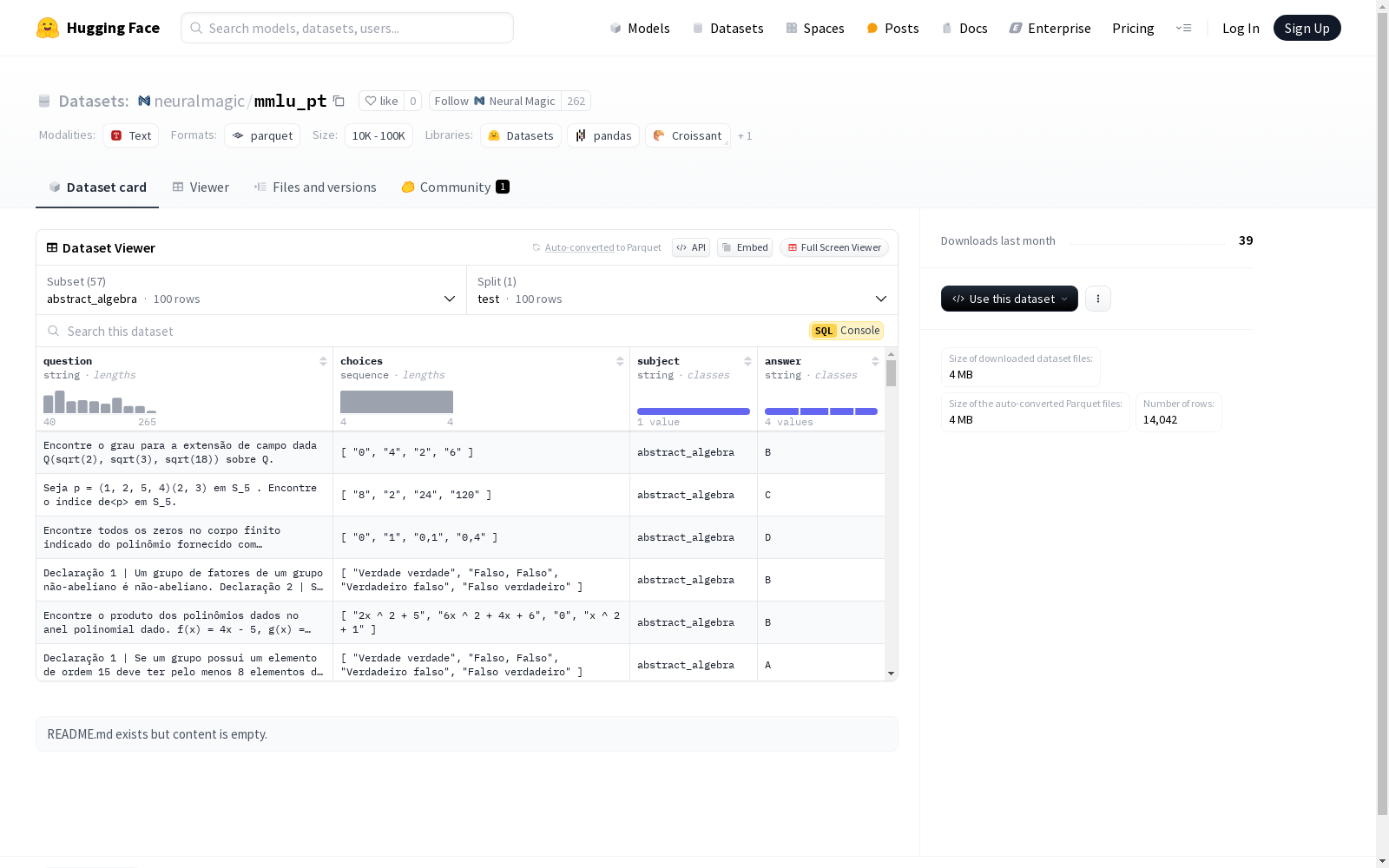This screenshot has width=1389, height=868.
Task: Open the Dataset card tab
Action: [x=97, y=187]
